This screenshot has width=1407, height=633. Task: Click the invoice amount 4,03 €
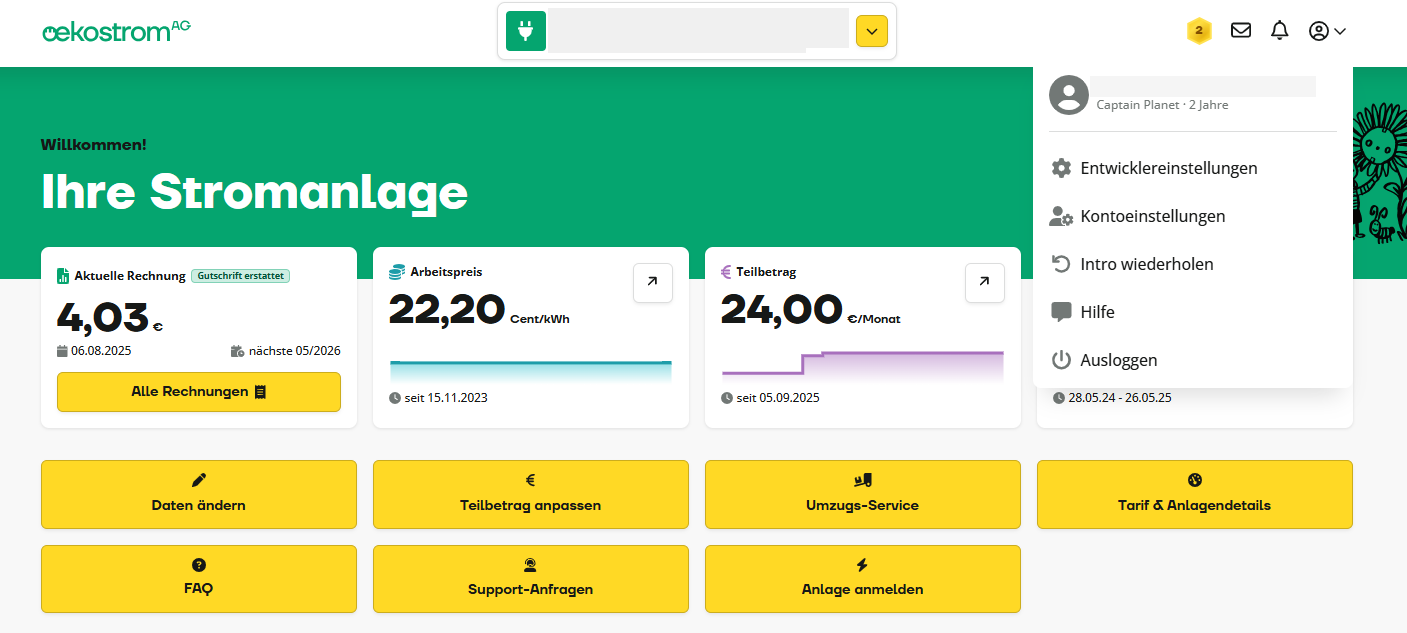(x=110, y=316)
